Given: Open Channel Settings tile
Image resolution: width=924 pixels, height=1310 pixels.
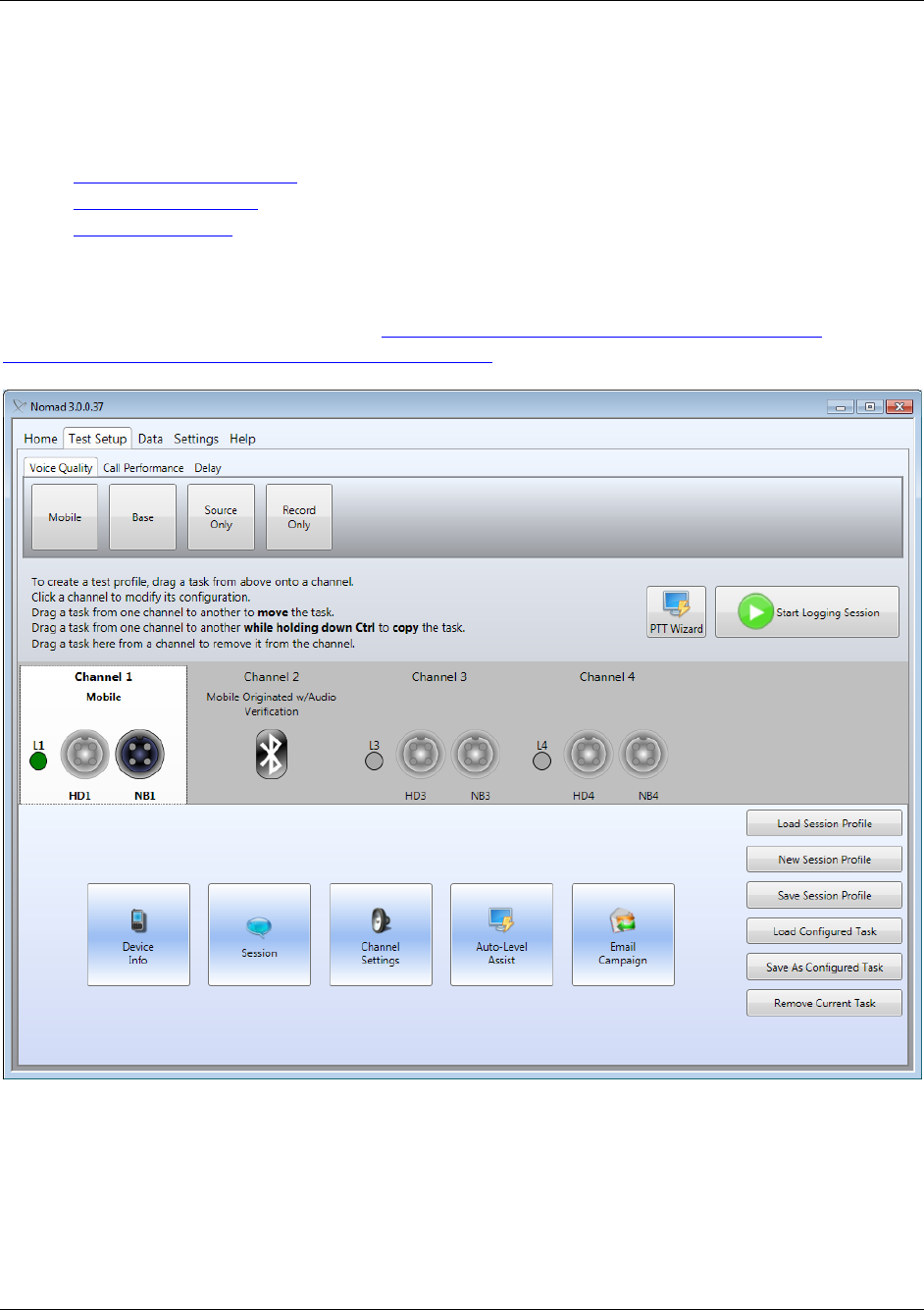Looking at the screenshot, I should pyautogui.click(x=381, y=934).
